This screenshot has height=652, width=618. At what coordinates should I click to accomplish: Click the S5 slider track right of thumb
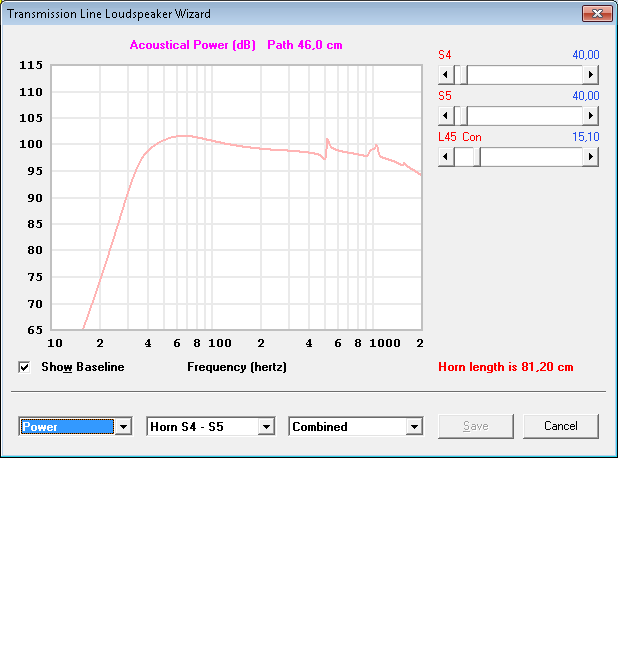pos(525,116)
